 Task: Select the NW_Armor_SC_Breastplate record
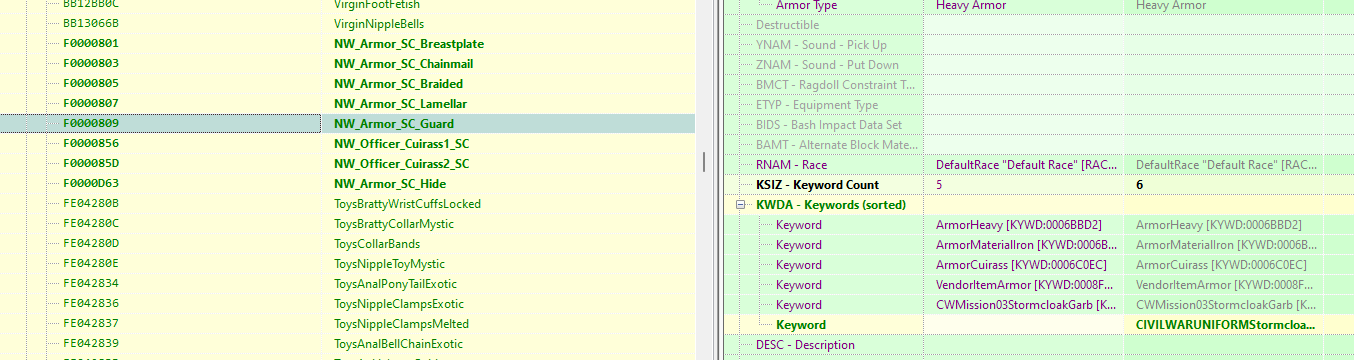click(x=409, y=44)
